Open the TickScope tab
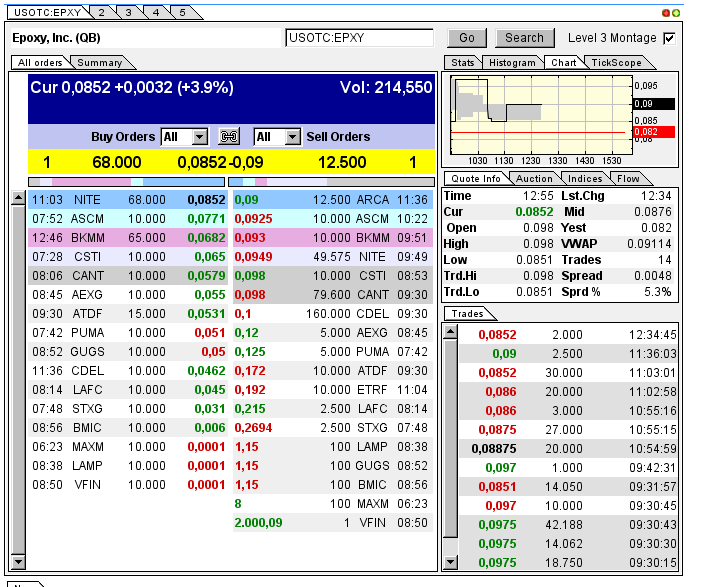This screenshot has height=587, width=717. pyautogui.click(x=616, y=63)
